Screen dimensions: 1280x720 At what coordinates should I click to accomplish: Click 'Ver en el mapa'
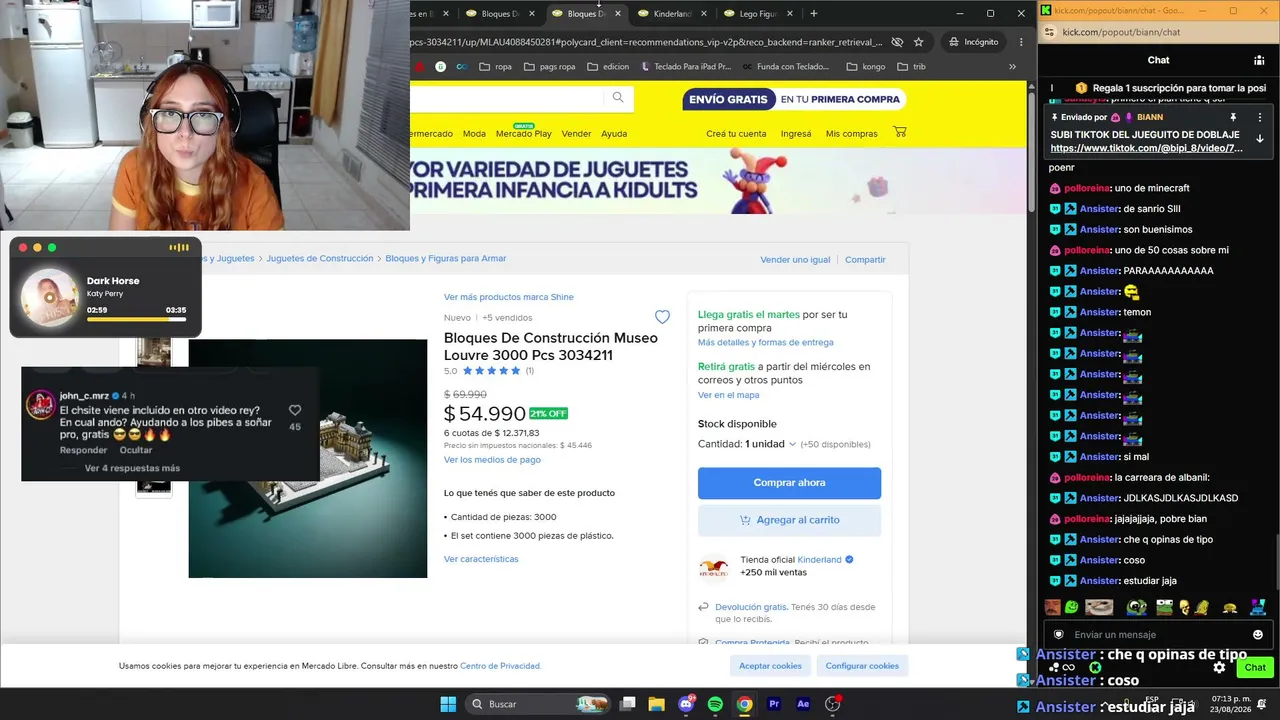tap(728, 395)
